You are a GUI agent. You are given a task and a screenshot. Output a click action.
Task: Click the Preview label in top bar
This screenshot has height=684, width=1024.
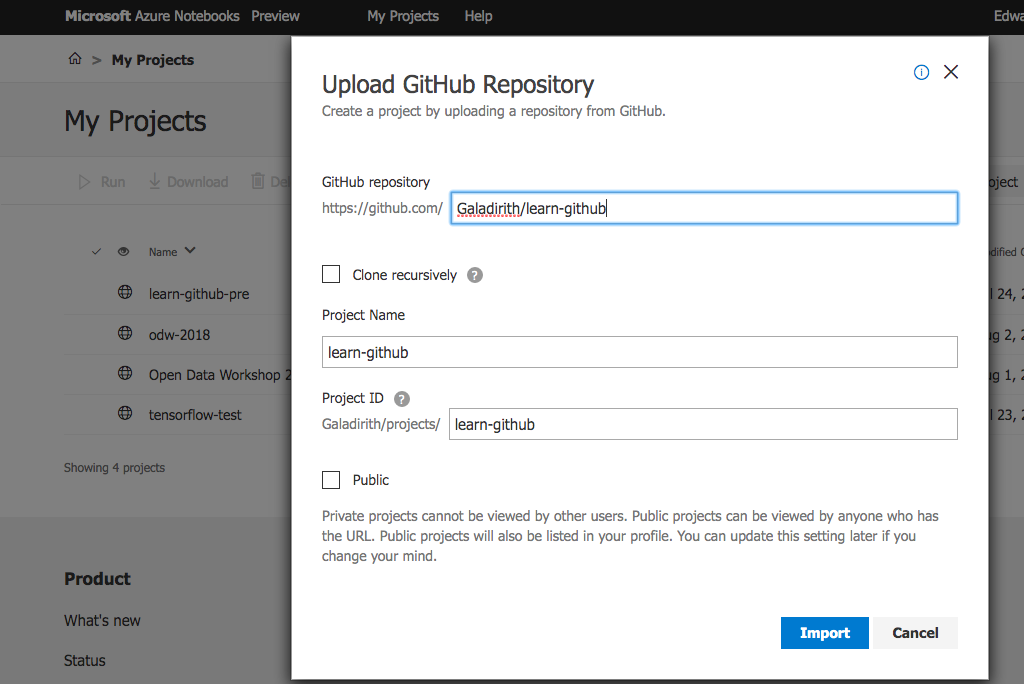coord(276,16)
